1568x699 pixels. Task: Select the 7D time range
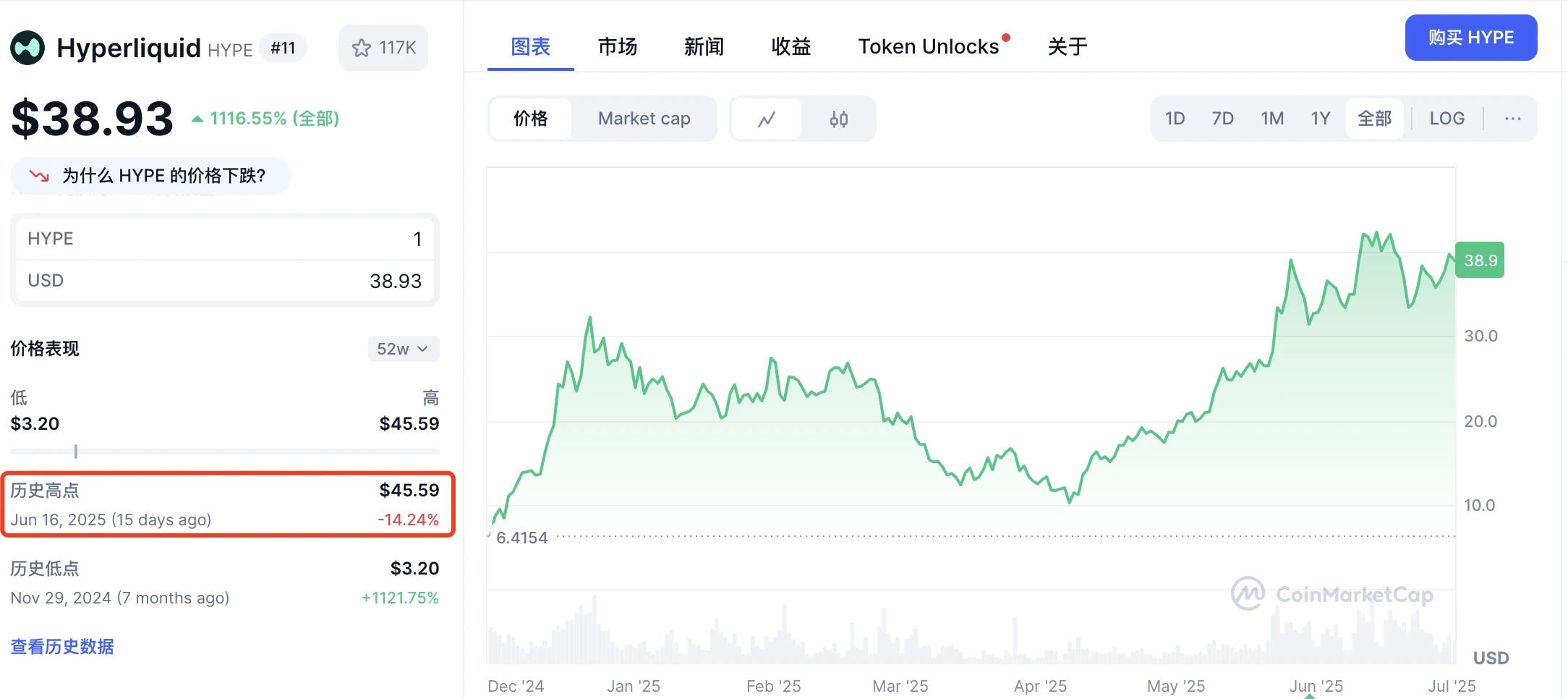point(1223,118)
